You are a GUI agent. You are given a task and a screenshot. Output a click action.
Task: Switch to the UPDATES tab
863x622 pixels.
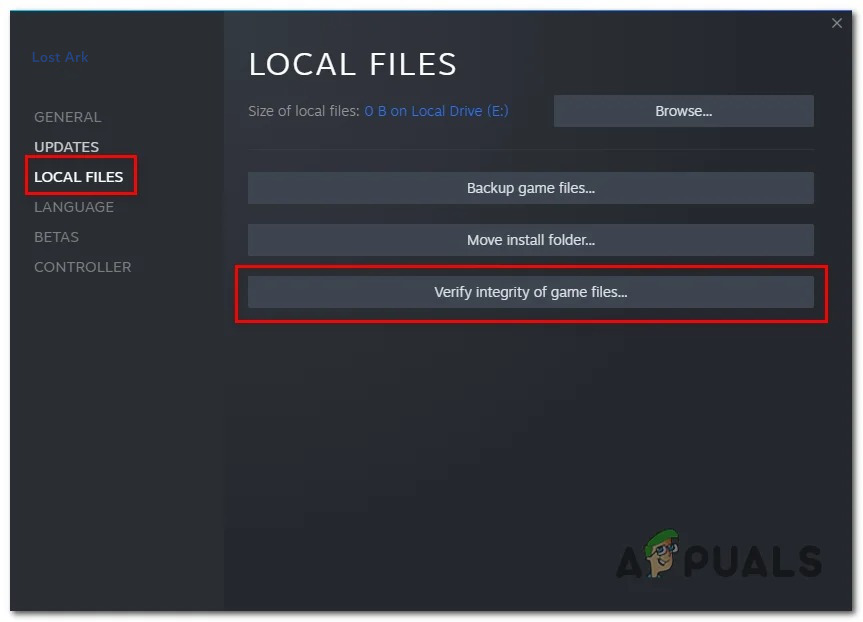point(67,147)
